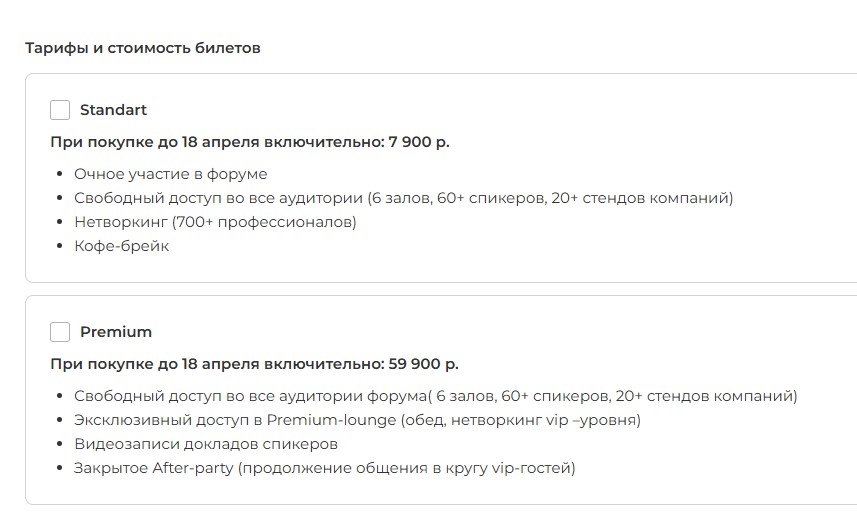Screen dimensions: 857x514
Task: Click the bullet dot before Кофе-брейк
Action: click(x=61, y=247)
